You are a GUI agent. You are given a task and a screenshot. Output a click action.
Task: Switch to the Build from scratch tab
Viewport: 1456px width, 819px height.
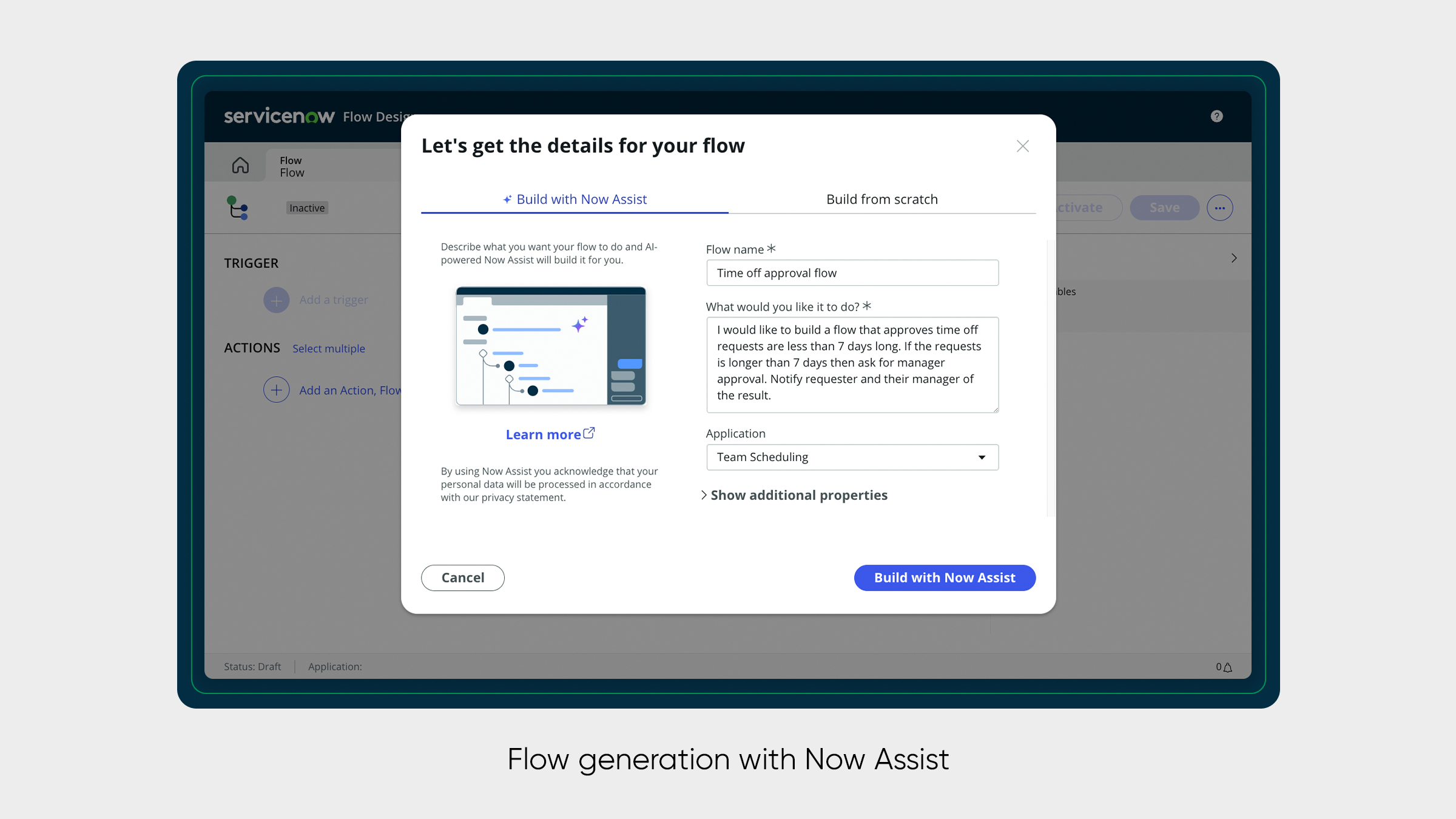coord(881,200)
